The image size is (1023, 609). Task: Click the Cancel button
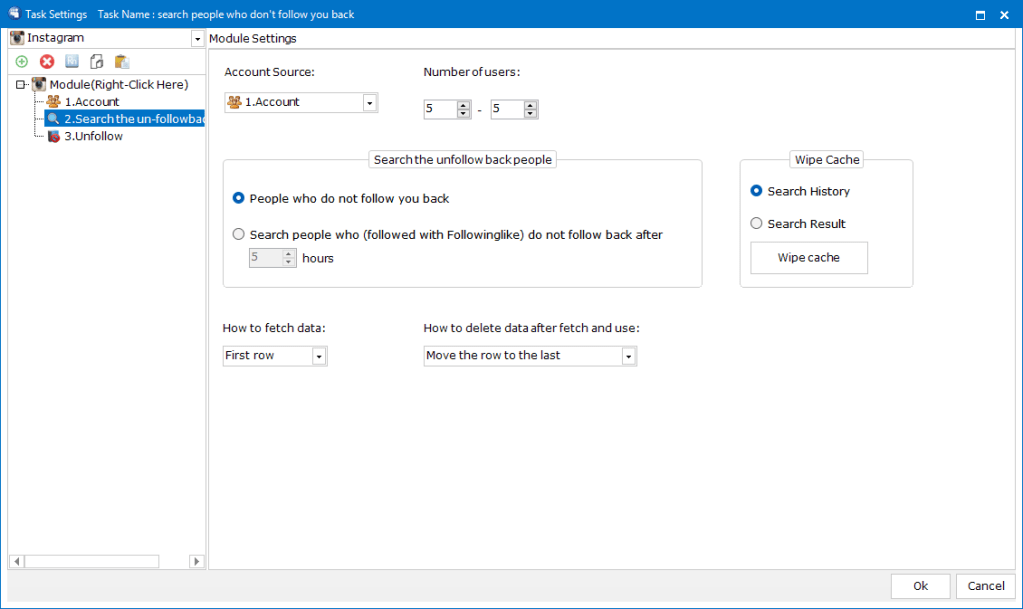pos(986,586)
